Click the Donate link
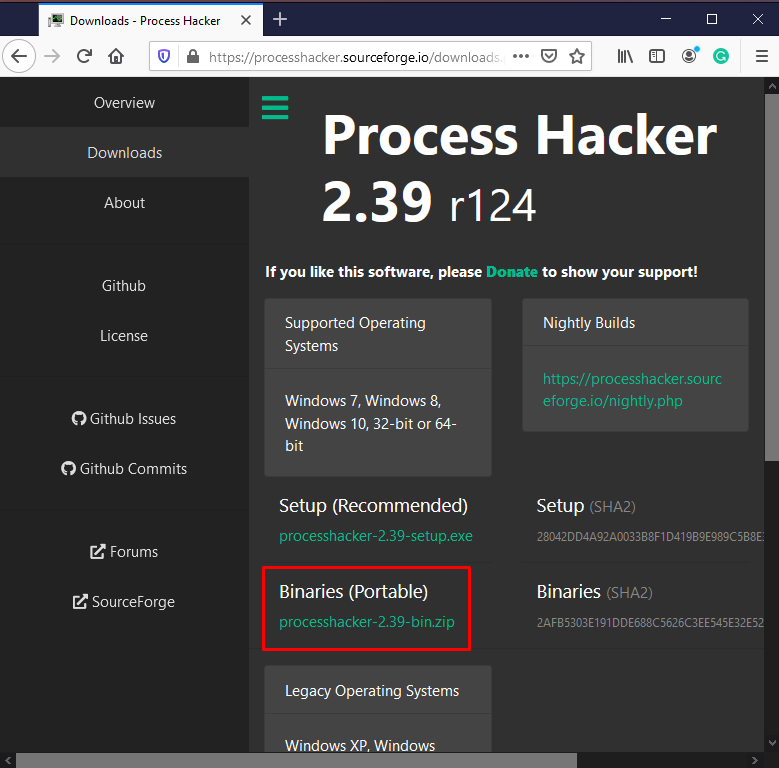This screenshot has height=768, width=779. tap(512, 272)
